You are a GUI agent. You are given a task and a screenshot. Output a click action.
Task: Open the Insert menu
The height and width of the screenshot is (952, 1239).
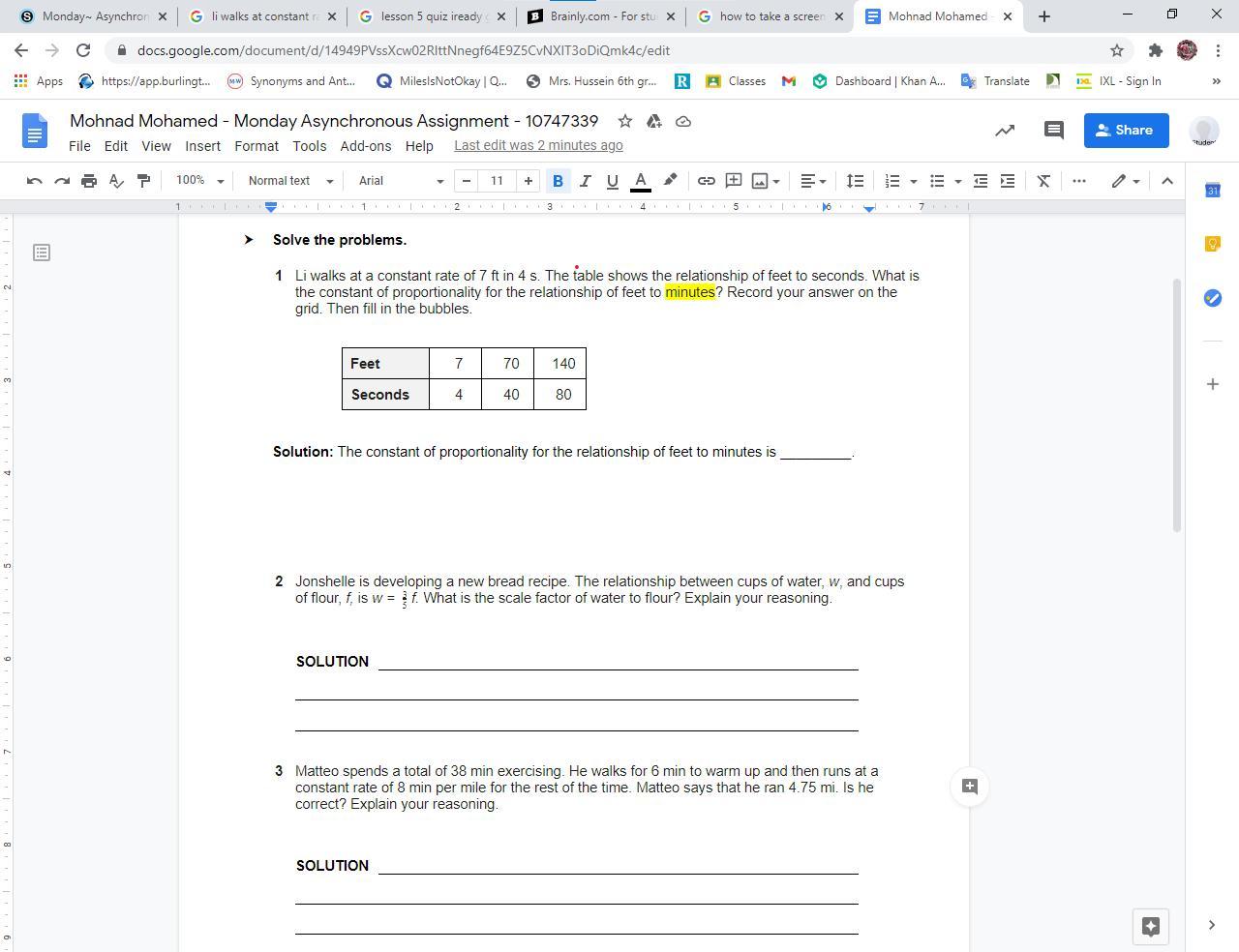tap(202, 146)
